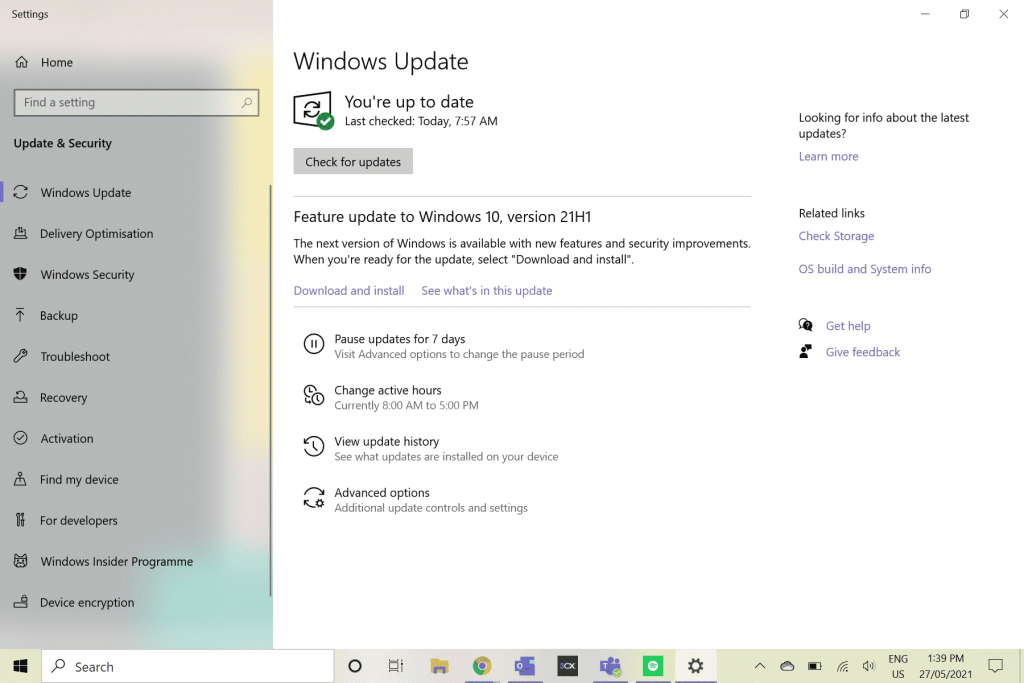The width and height of the screenshot is (1024, 683).
Task: Click OneDrive cloud tray icon
Action: coord(787,666)
